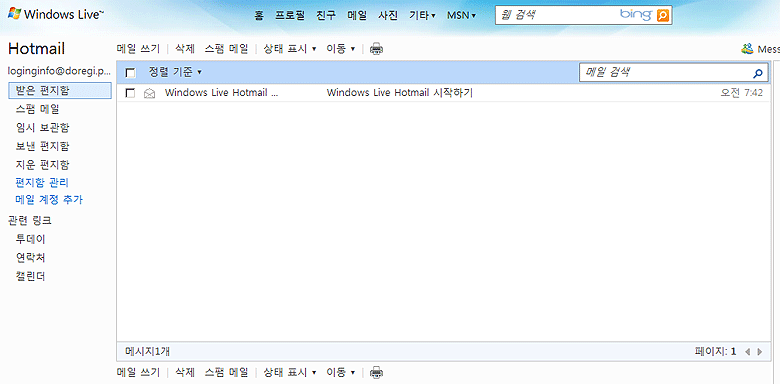Open message subject Windows Live Hotmail 시작하기
This screenshot has width=780, height=384.
point(399,93)
